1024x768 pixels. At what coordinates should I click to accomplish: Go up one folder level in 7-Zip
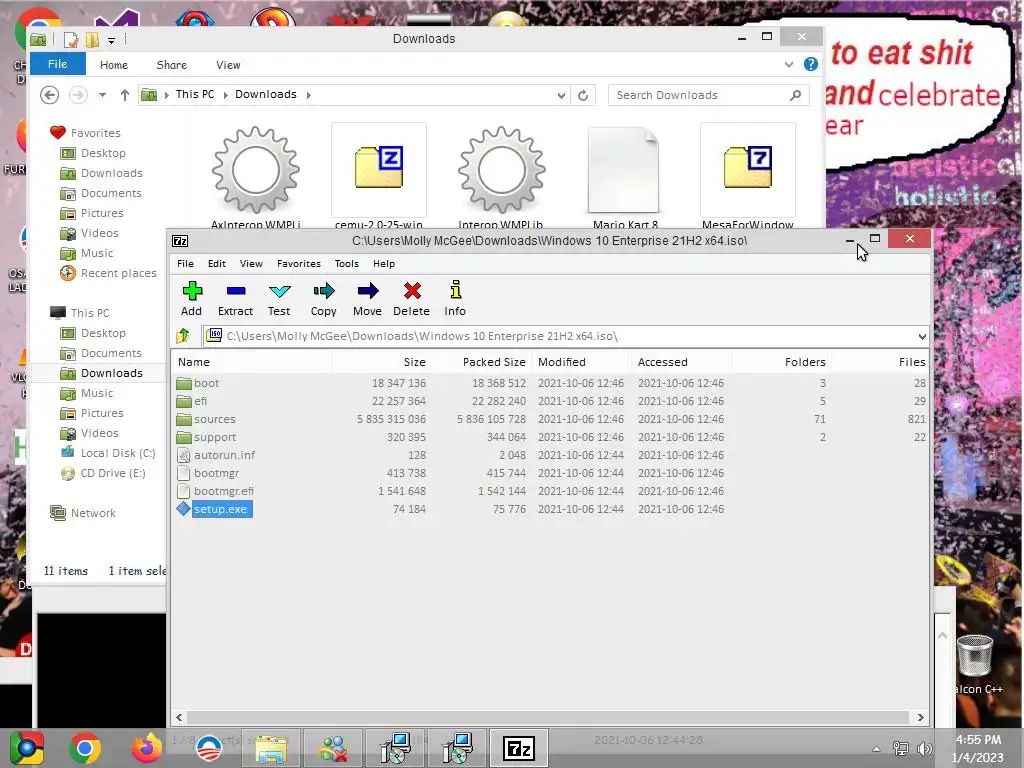[x=183, y=336]
